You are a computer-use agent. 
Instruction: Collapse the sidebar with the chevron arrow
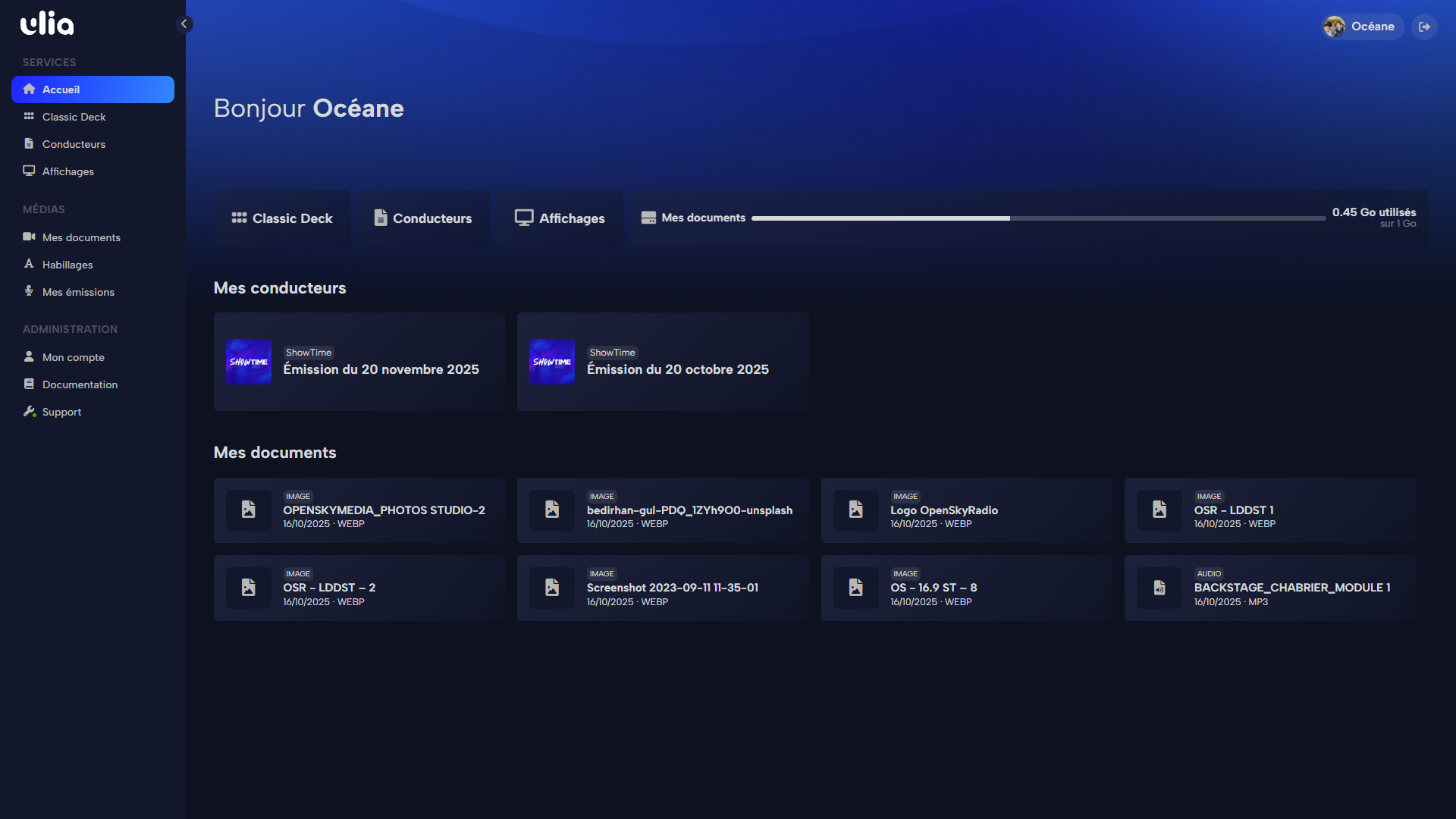click(x=184, y=24)
